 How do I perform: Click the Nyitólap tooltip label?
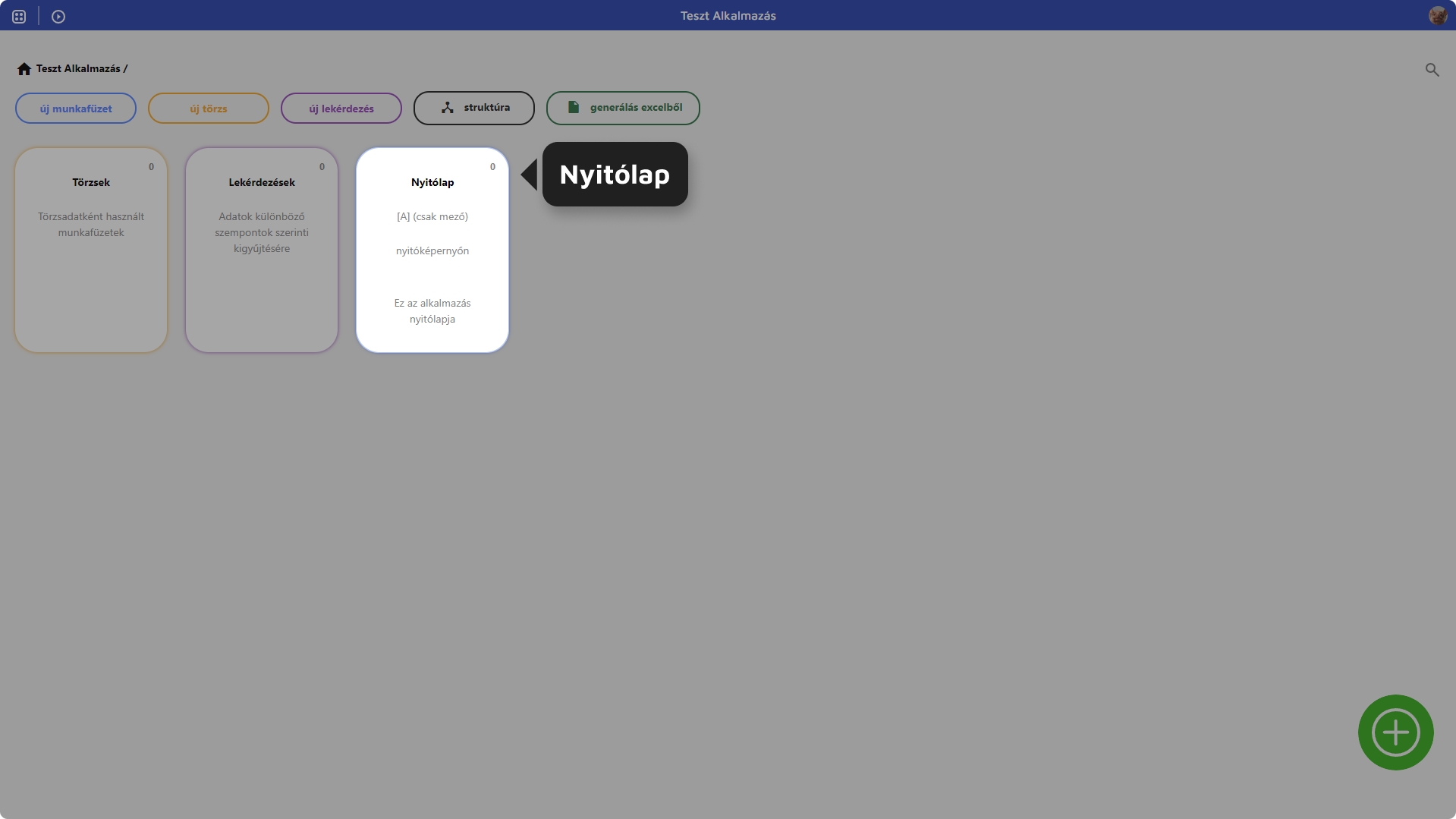(615, 174)
